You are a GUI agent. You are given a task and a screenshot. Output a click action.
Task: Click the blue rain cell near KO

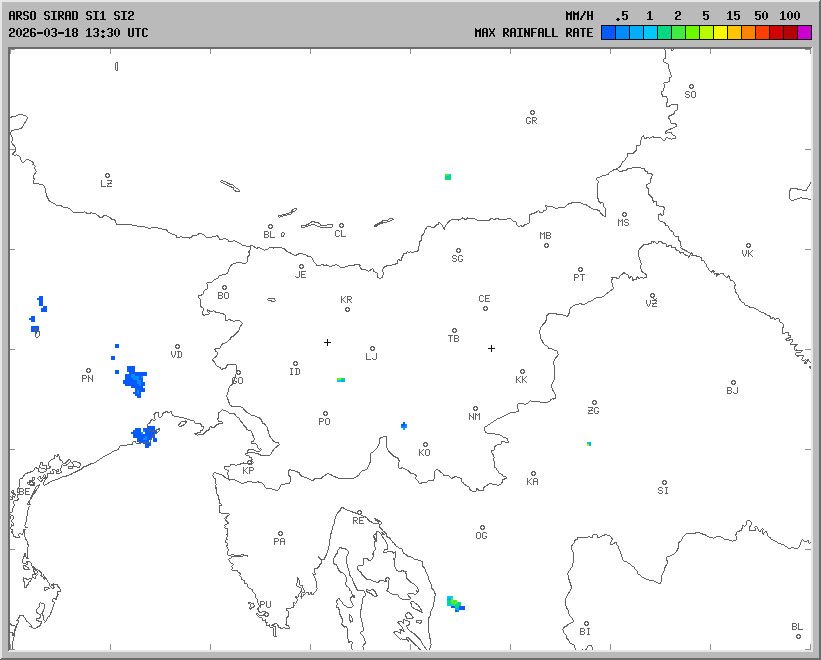404,426
